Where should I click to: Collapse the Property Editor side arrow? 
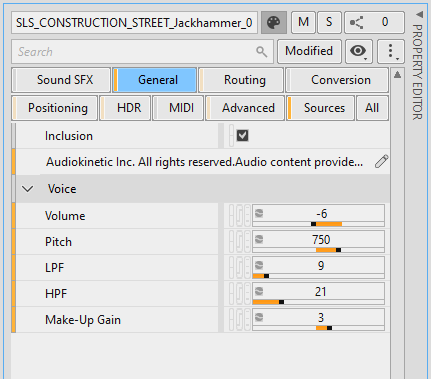click(x=420, y=14)
